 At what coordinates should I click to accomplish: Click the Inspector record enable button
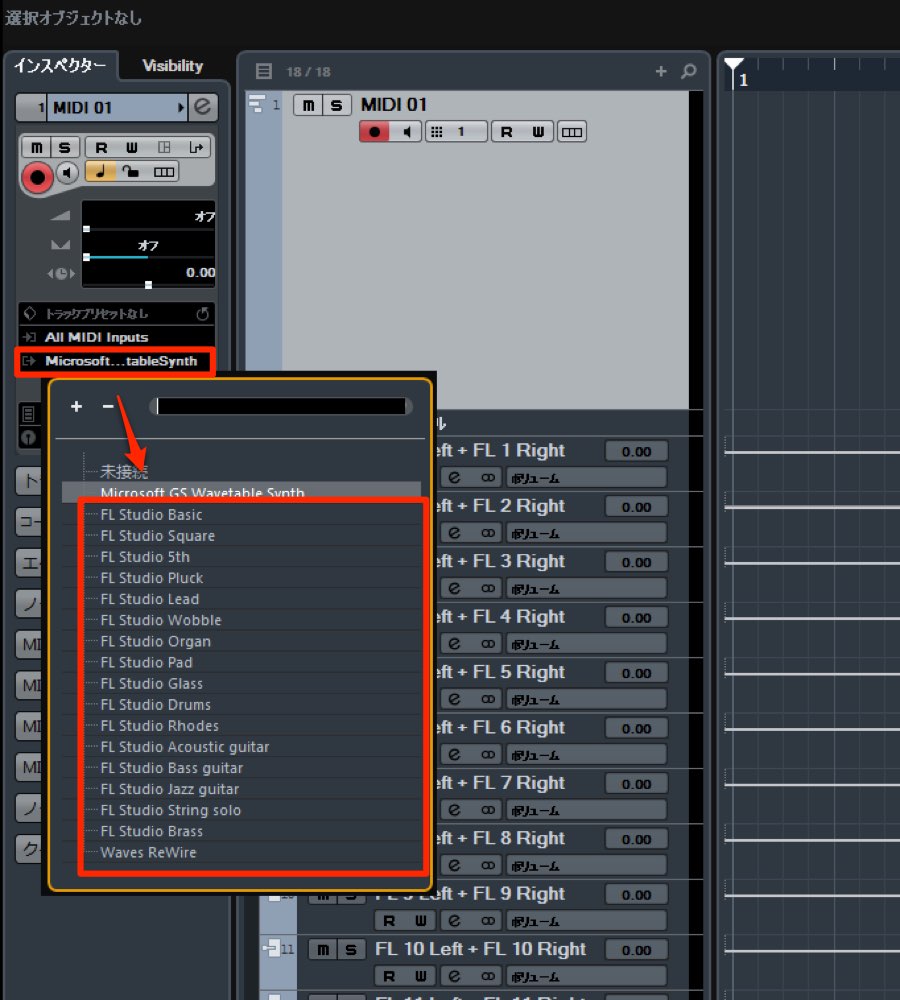pos(37,177)
